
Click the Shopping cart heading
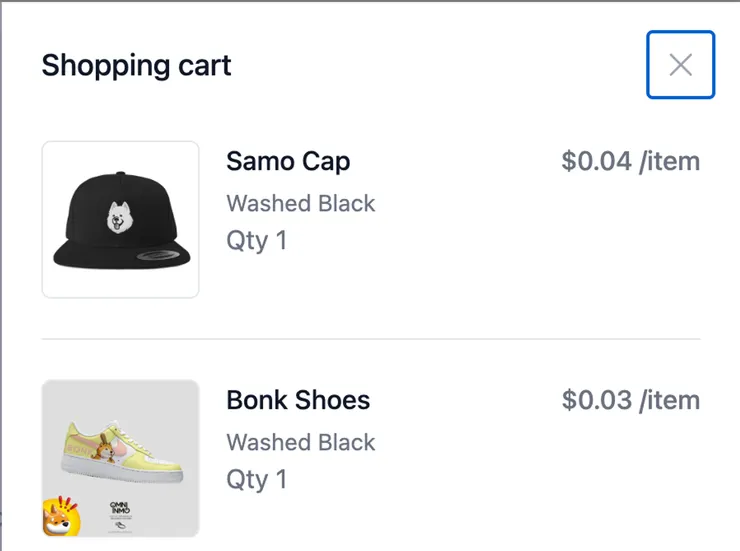136,66
